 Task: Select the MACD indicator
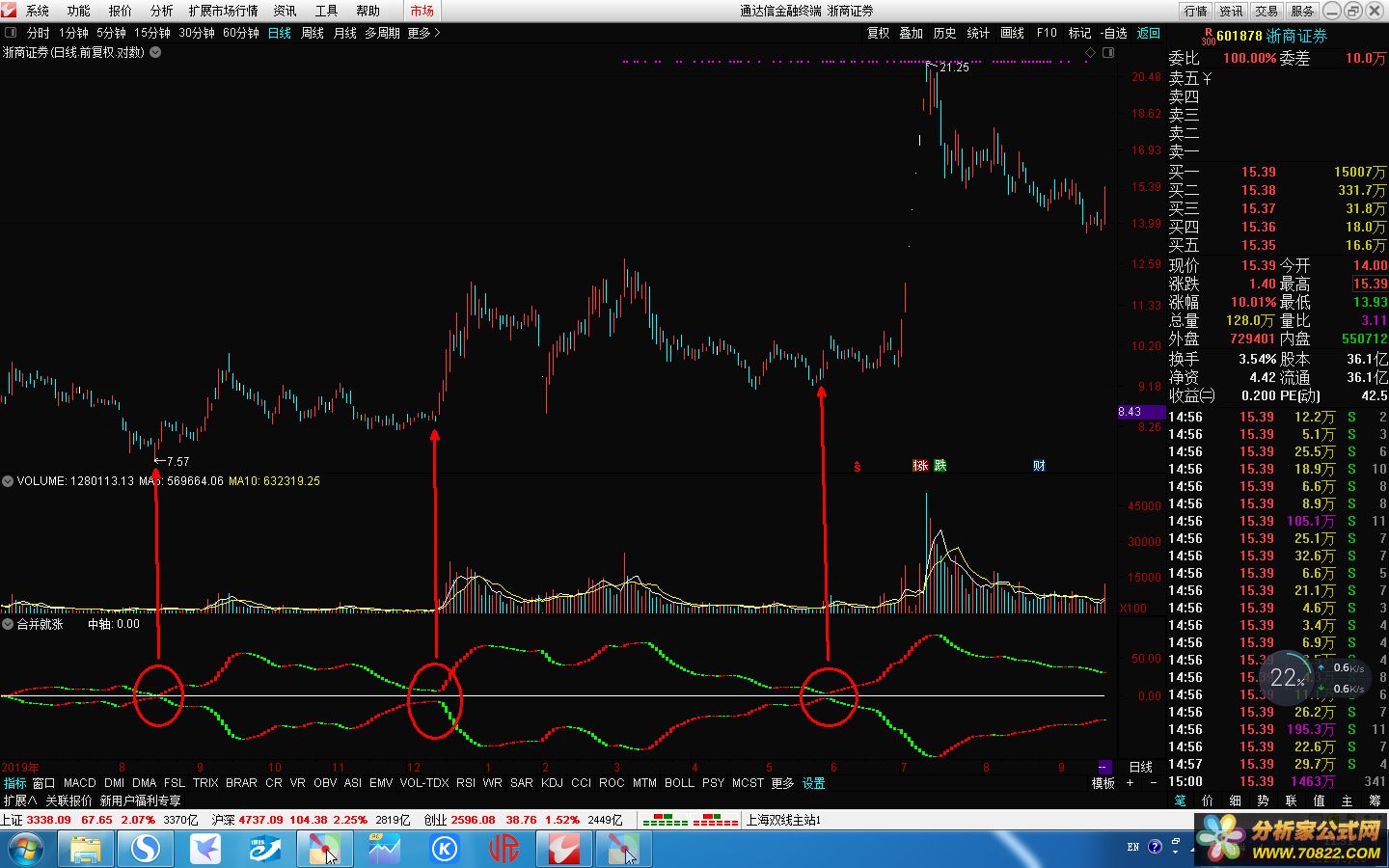coord(80,783)
